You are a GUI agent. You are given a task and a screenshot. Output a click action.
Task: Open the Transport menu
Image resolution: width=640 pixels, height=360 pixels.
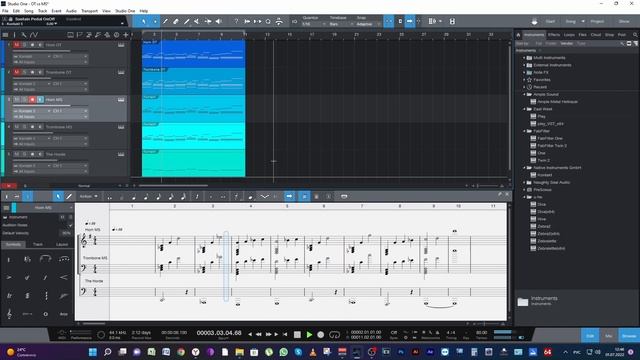(89, 11)
